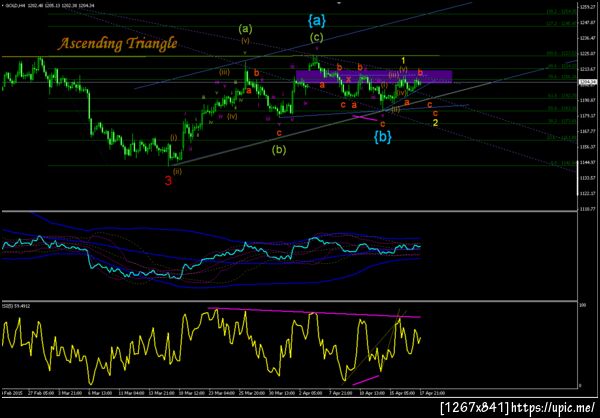Click the 'Ascending Triangle' chart title text
The width and height of the screenshot is (600, 418).
(117, 44)
